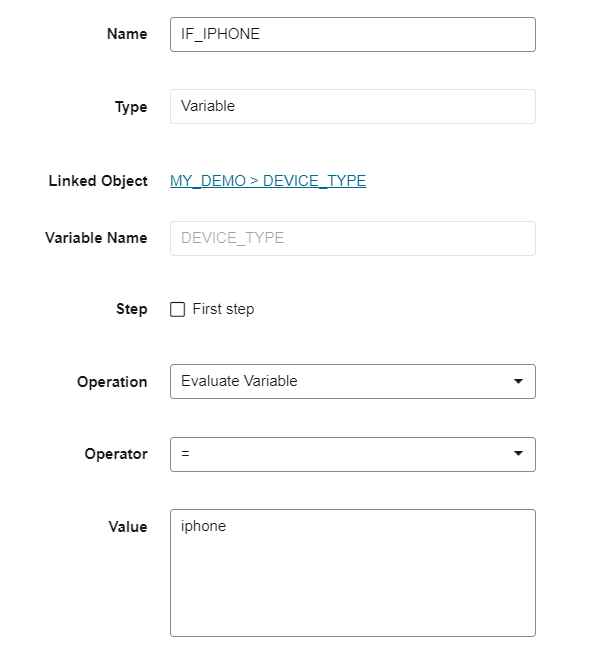The height and width of the screenshot is (647, 600).
Task: Click the Type field showing Variable
Action: tap(352, 107)
